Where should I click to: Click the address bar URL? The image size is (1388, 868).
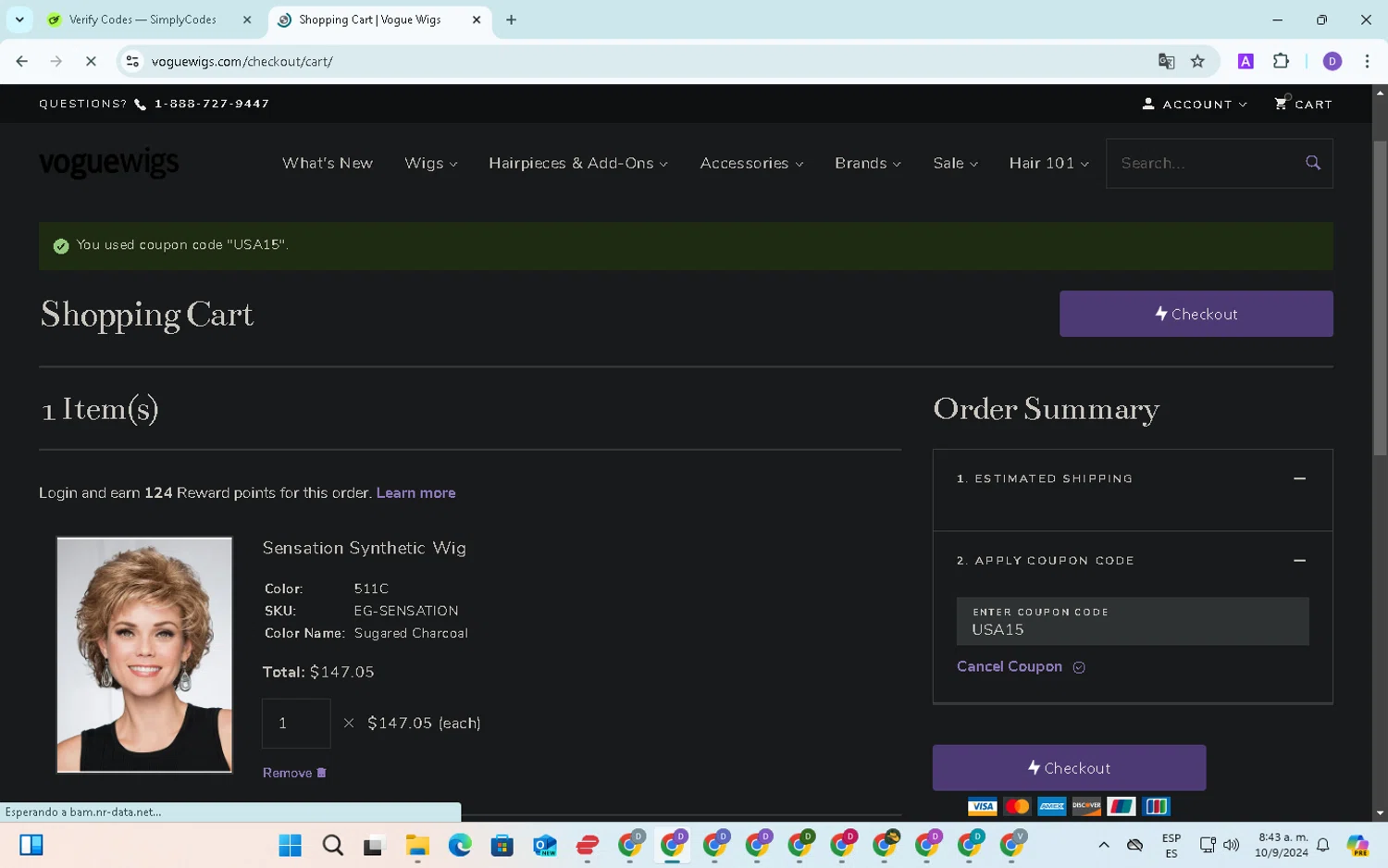click(x=242, y=61)
